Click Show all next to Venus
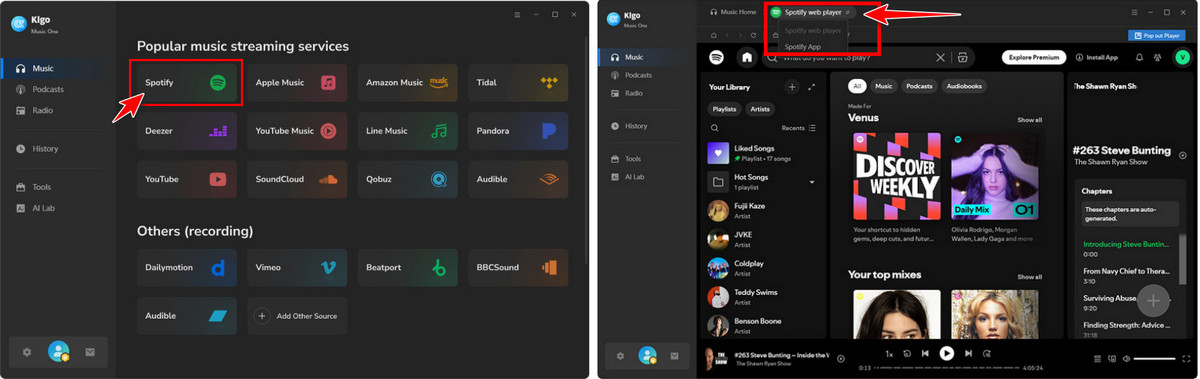The width and height of the screenshot is (1200, 379). point(1030,120)
